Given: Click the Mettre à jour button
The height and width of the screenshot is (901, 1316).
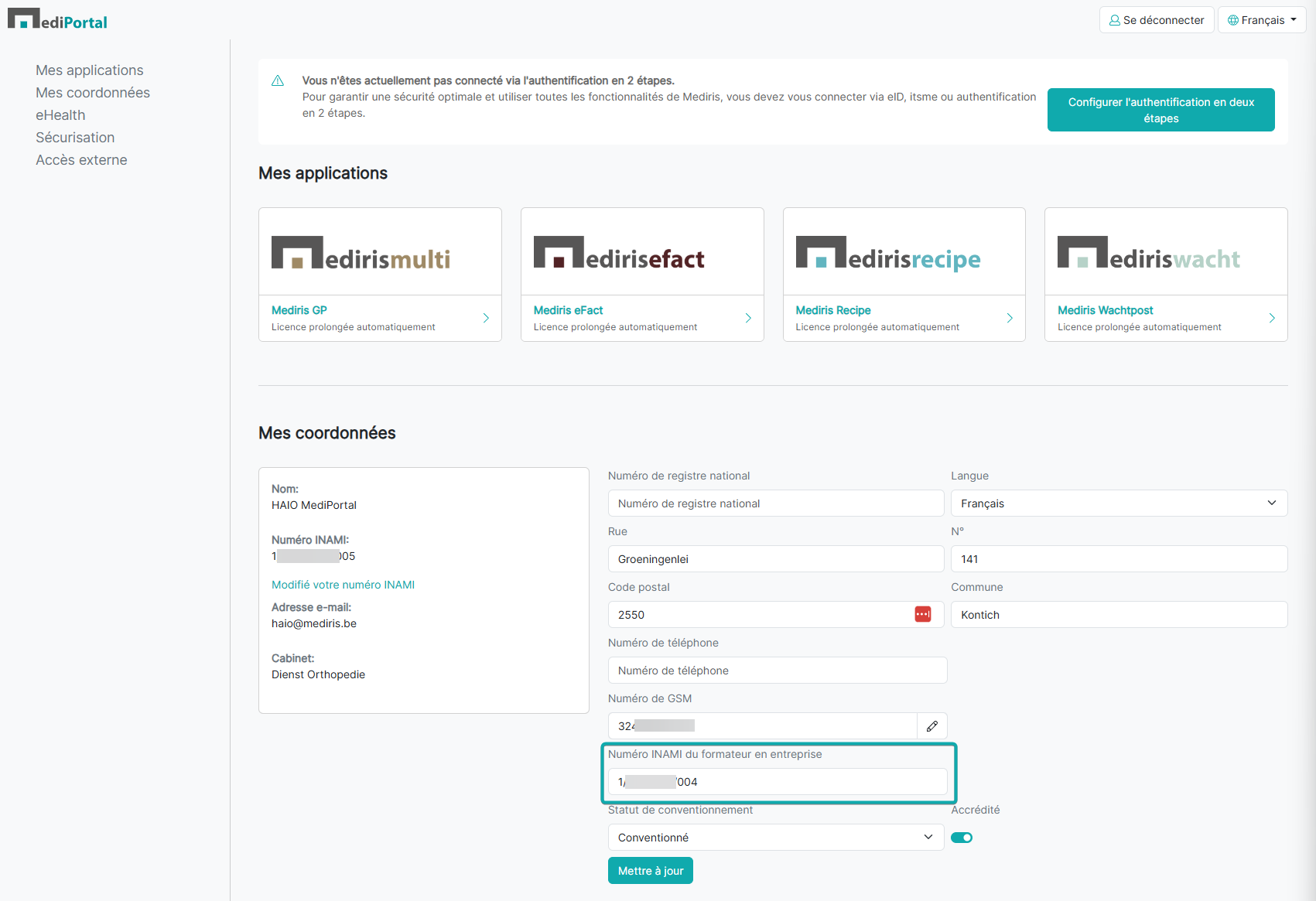Looking at the screenshot, I should [x=651, y=871].
